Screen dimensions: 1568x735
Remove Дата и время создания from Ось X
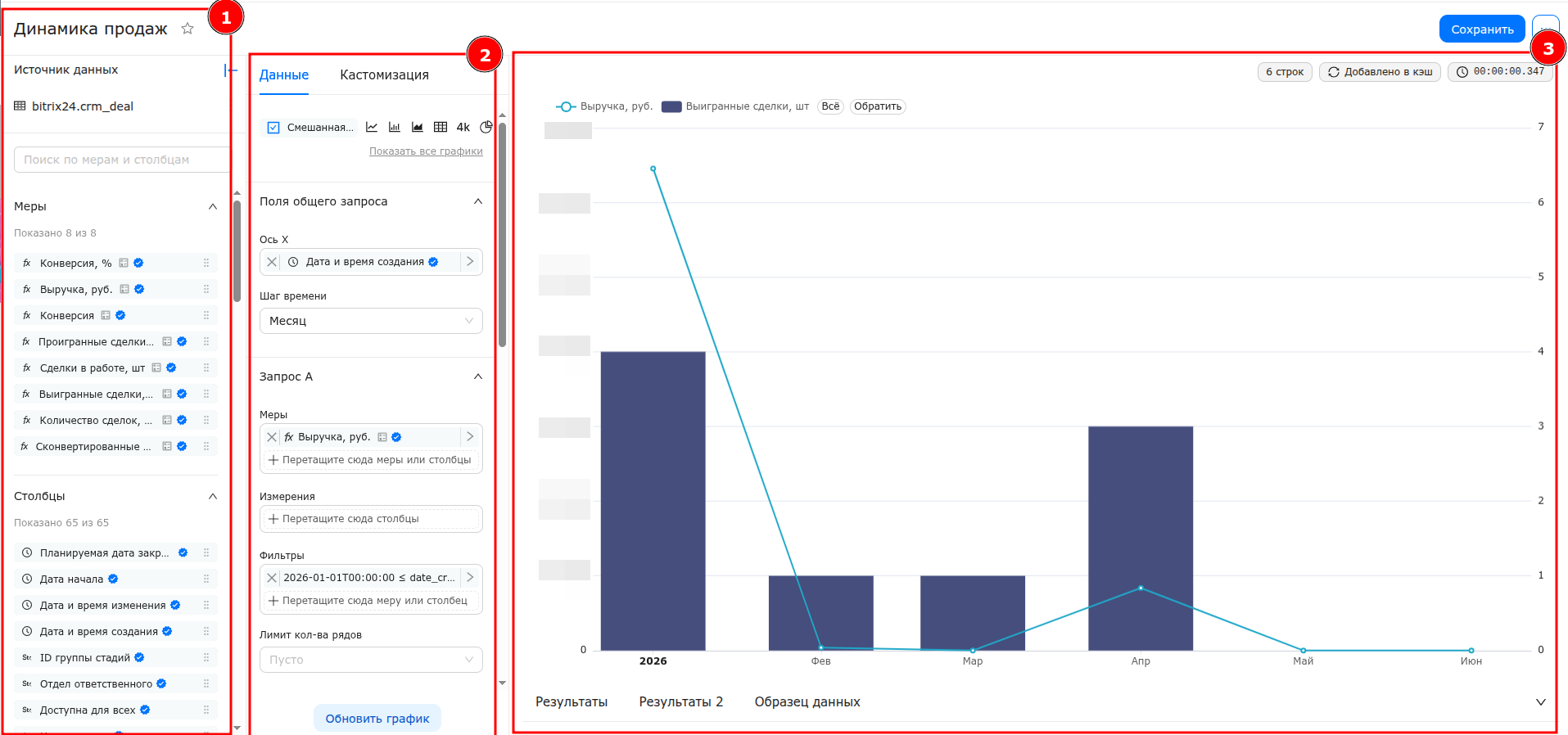pyautogui.click(x=272, y=262)
